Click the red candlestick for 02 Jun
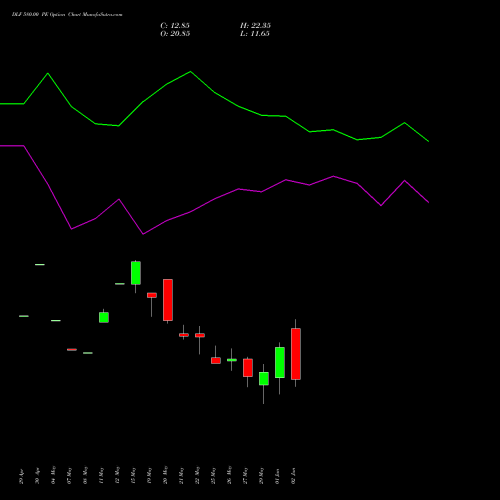Screen dimensions: 500x500 pyautogui.click(x=296, y=354)
